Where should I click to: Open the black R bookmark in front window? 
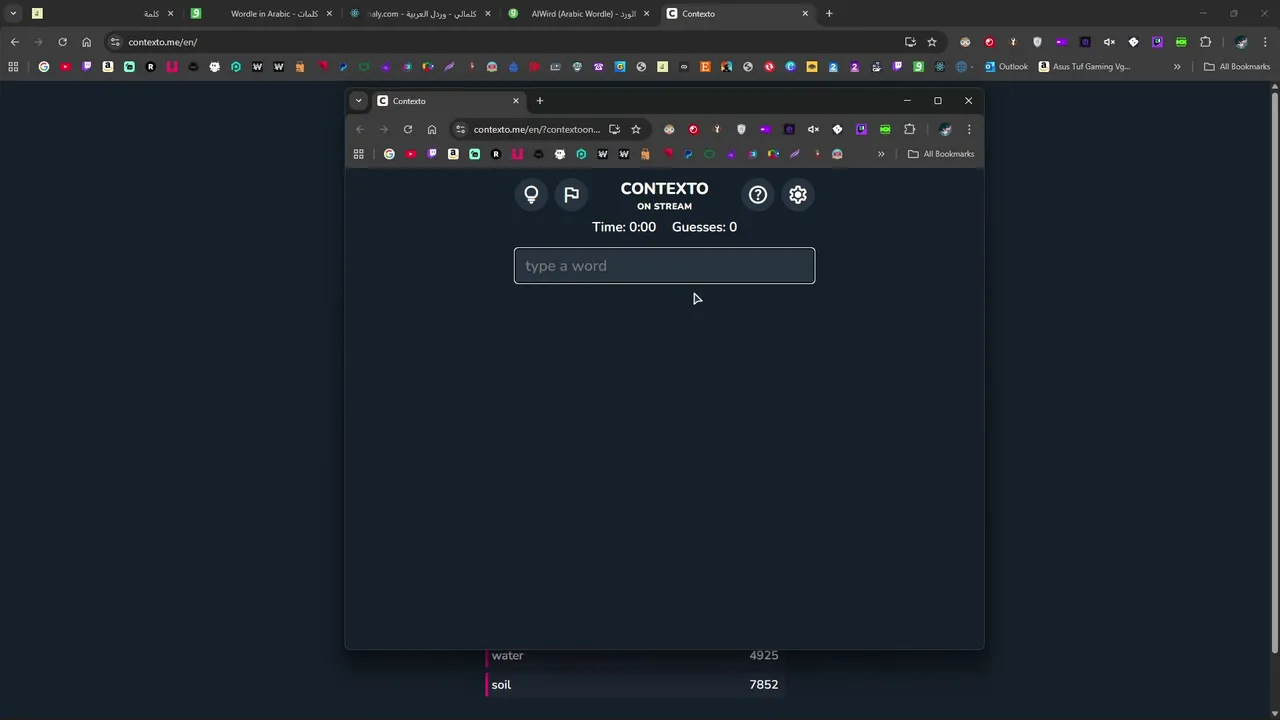coord(496,154)
